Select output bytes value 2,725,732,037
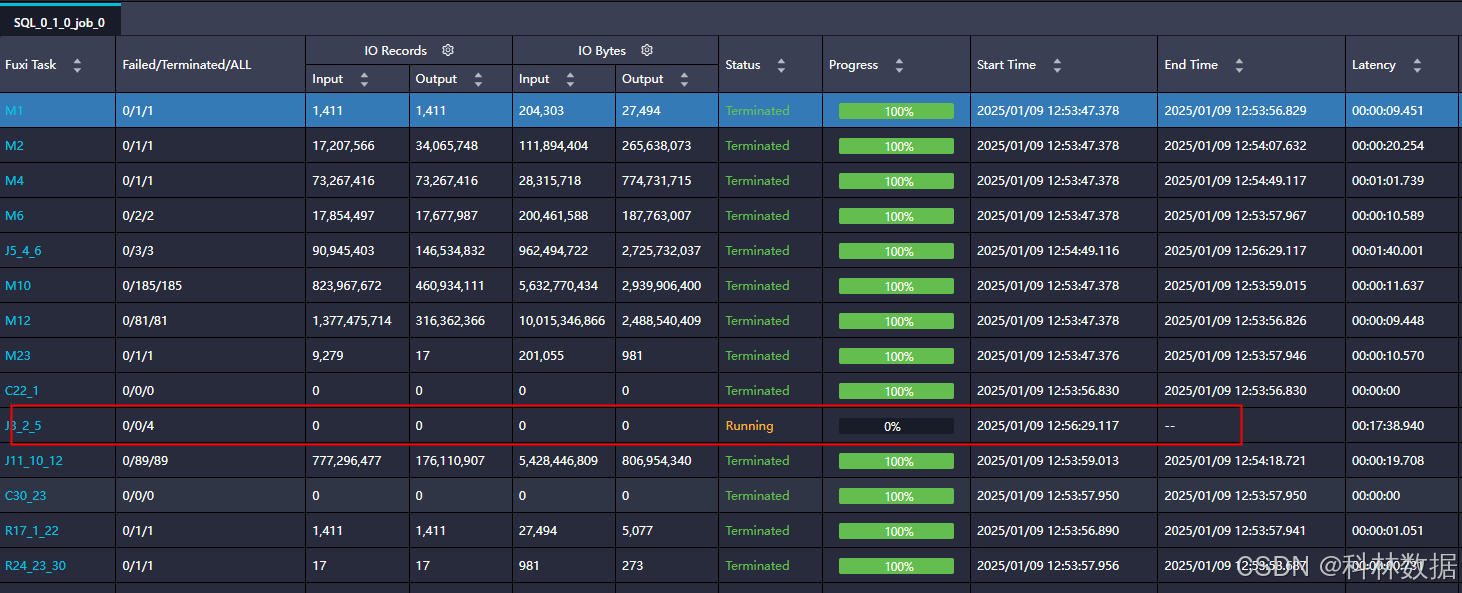1462x593 pixels. point(661,251)
